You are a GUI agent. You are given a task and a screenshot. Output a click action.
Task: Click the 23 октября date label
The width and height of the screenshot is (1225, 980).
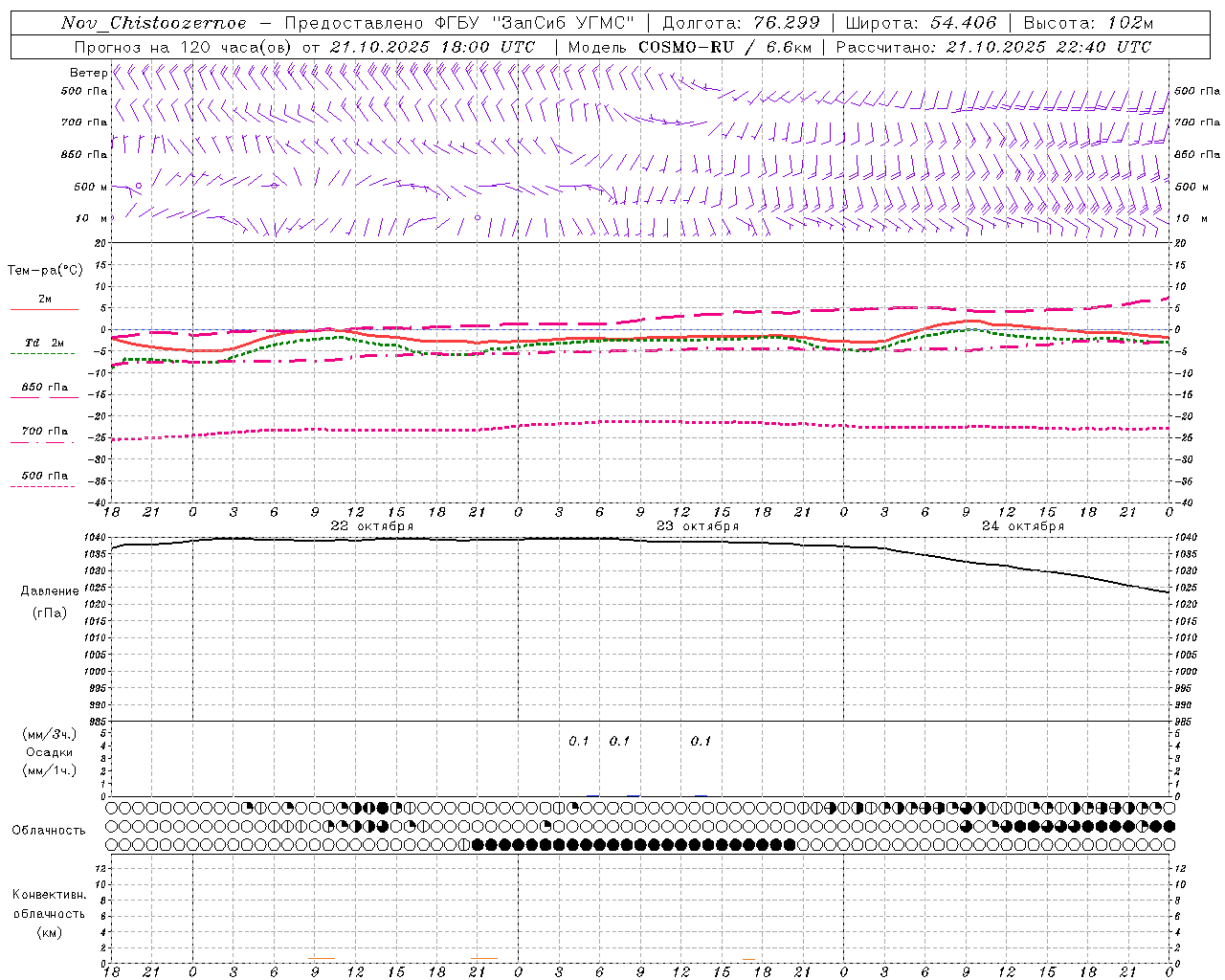tap(698, 526)
